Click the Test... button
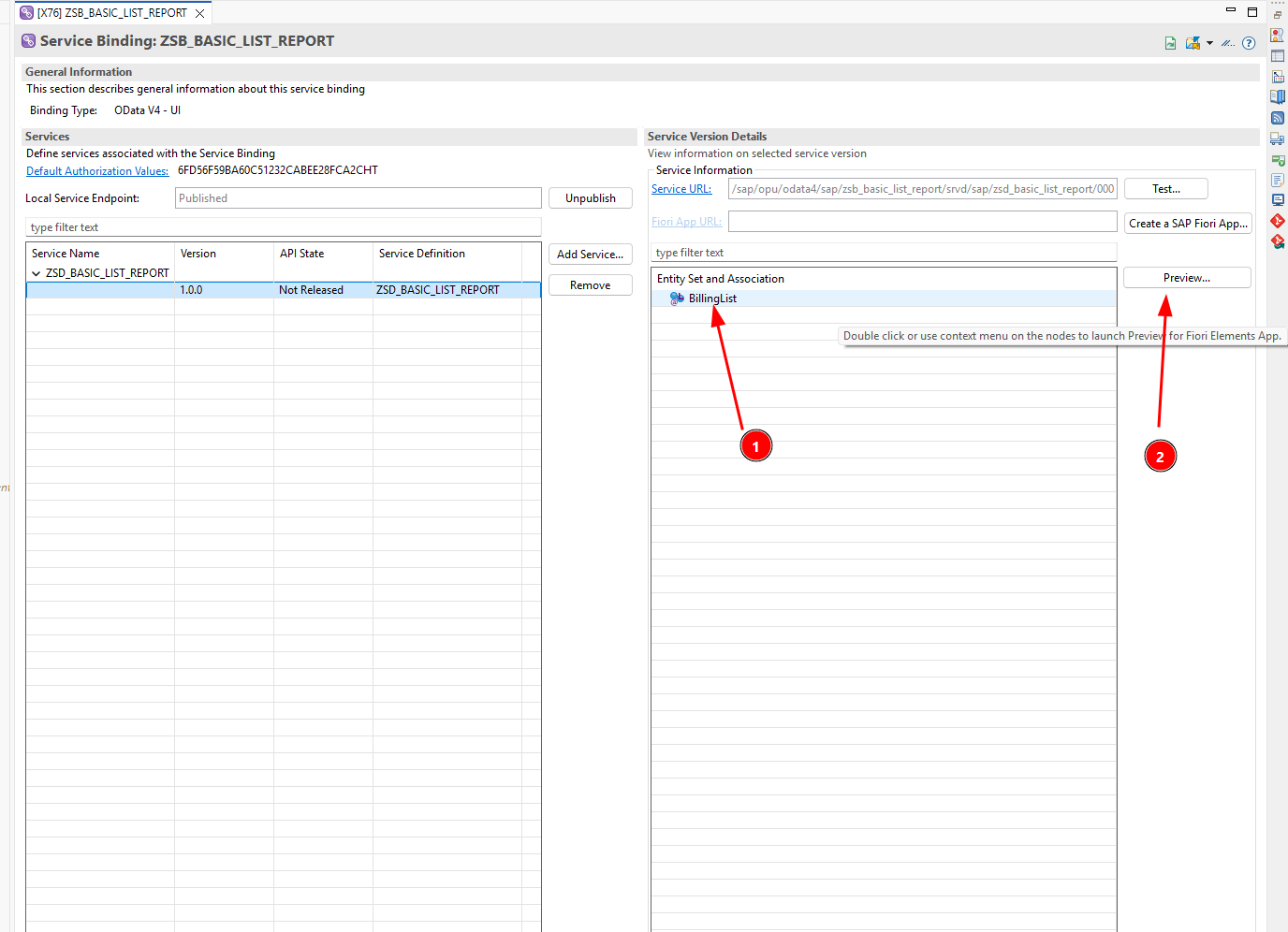Screen dimensions: 1288x932 click(x=1166, y=189)
